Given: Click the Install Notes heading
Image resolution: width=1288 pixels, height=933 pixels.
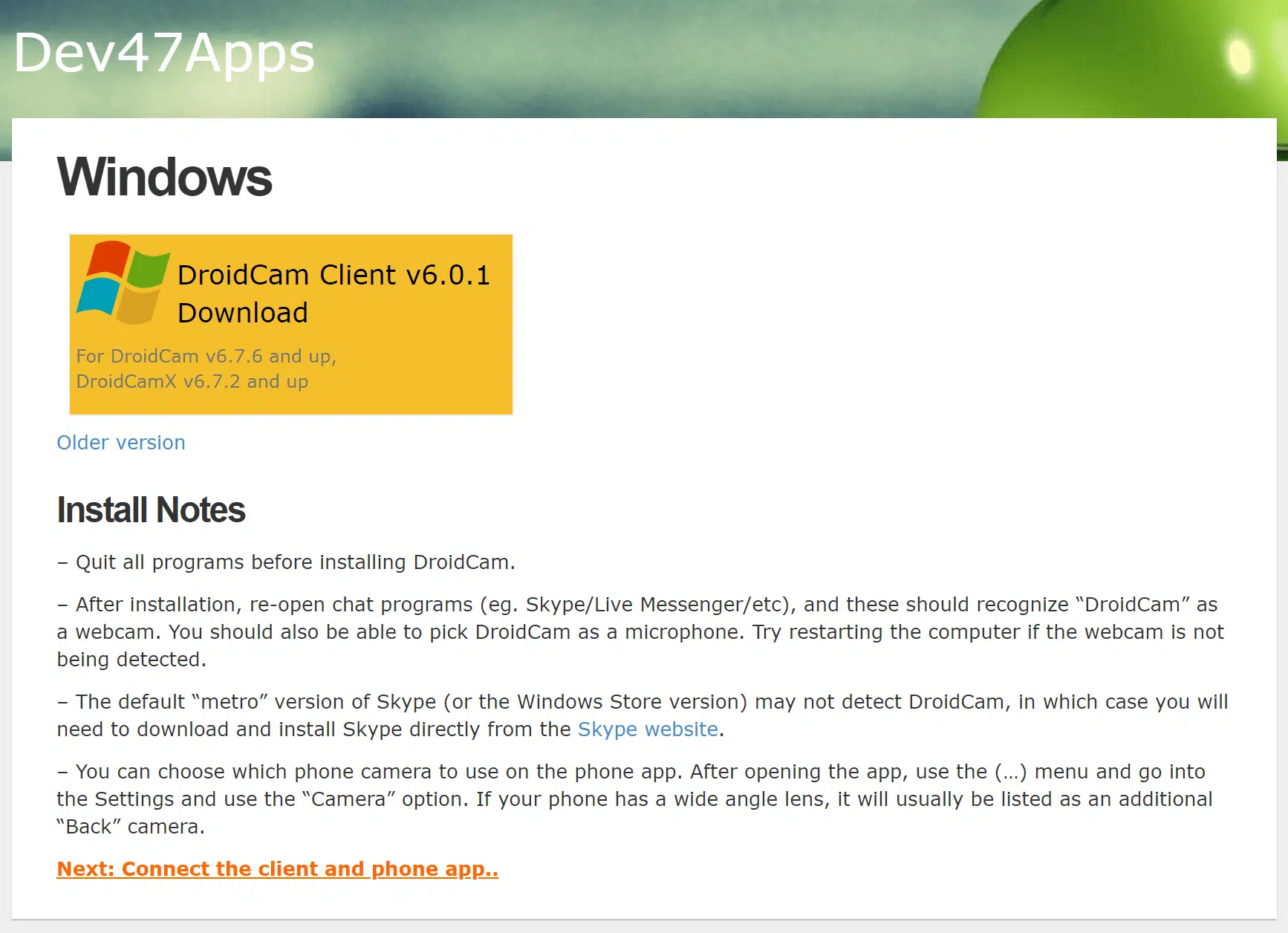Looking at the screenshot, I should (x=151, y=510).
